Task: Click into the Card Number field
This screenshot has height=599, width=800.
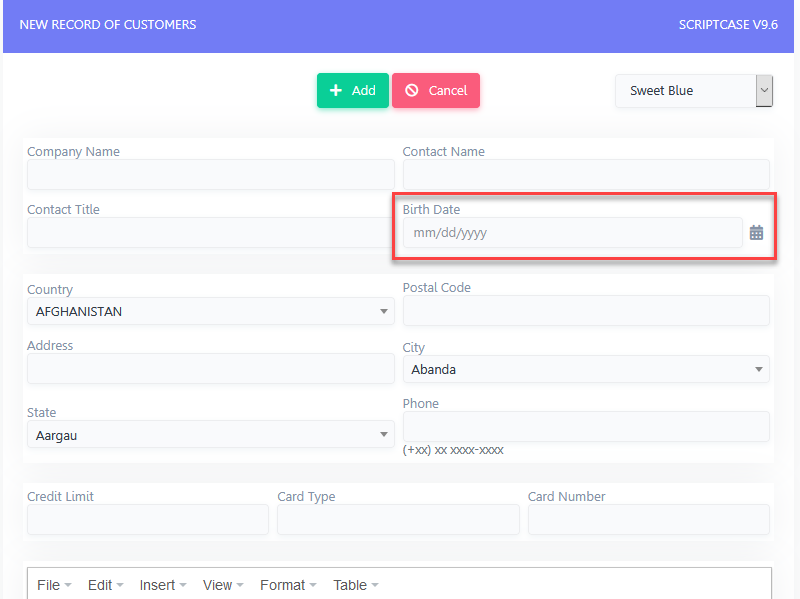Action: [x=648, y=519]
